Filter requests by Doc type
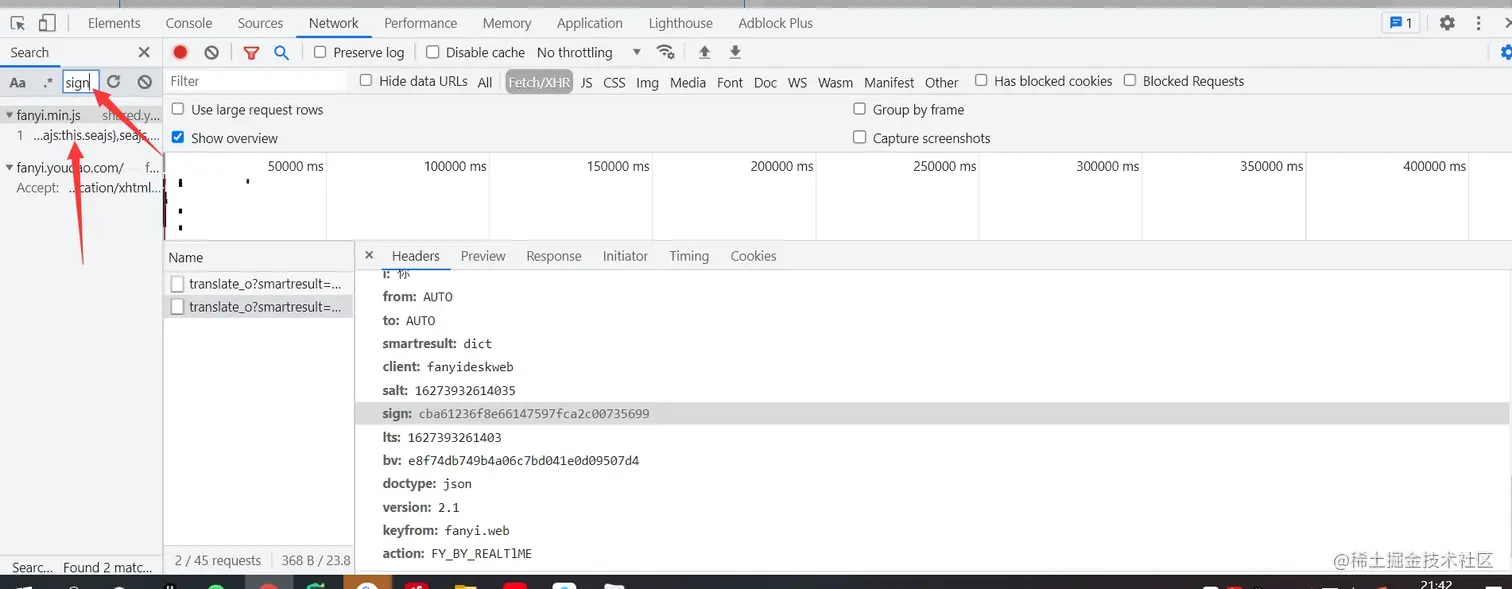The width and height of the screenshot is (1512, 589). coord(766,82)
